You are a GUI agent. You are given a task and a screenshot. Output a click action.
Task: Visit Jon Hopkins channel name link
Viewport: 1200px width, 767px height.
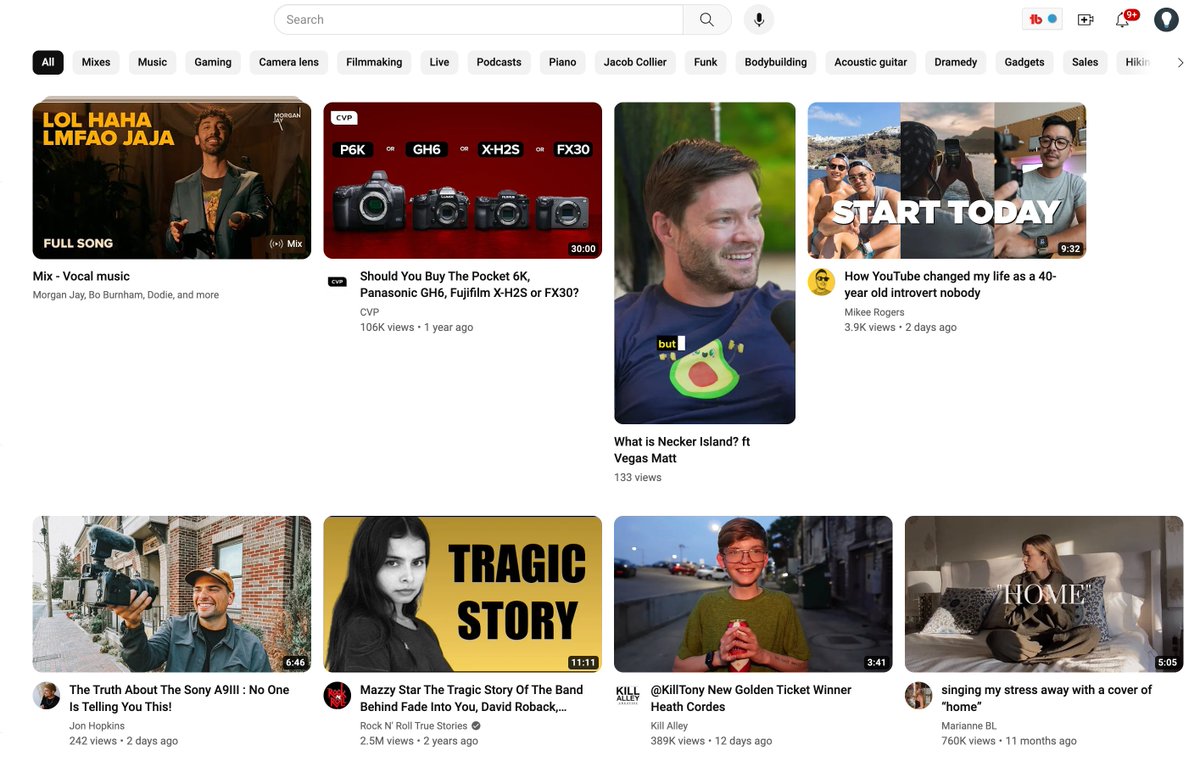point(97,726)
